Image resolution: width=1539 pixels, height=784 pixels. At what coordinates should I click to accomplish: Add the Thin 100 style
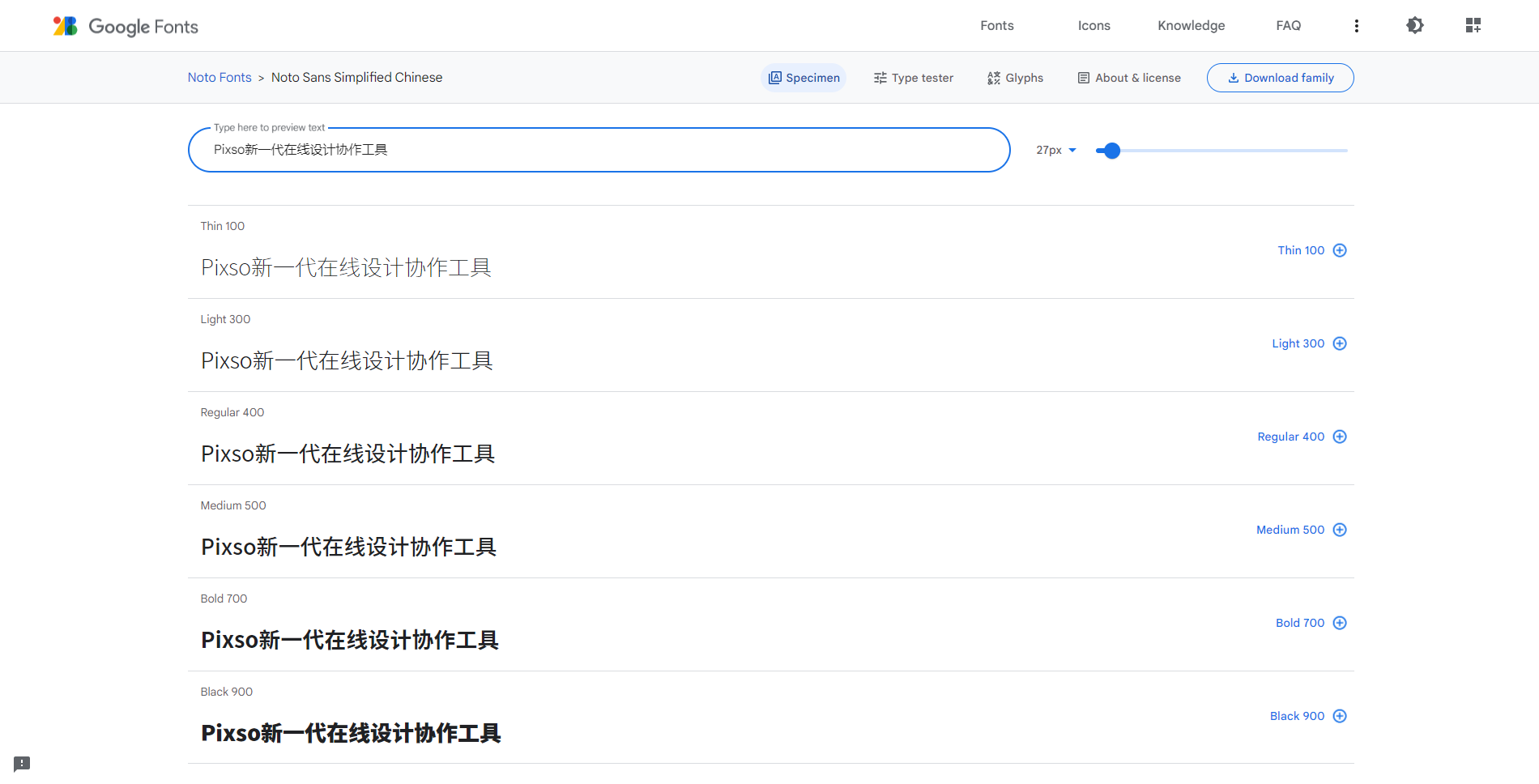tap(1312, 250)
